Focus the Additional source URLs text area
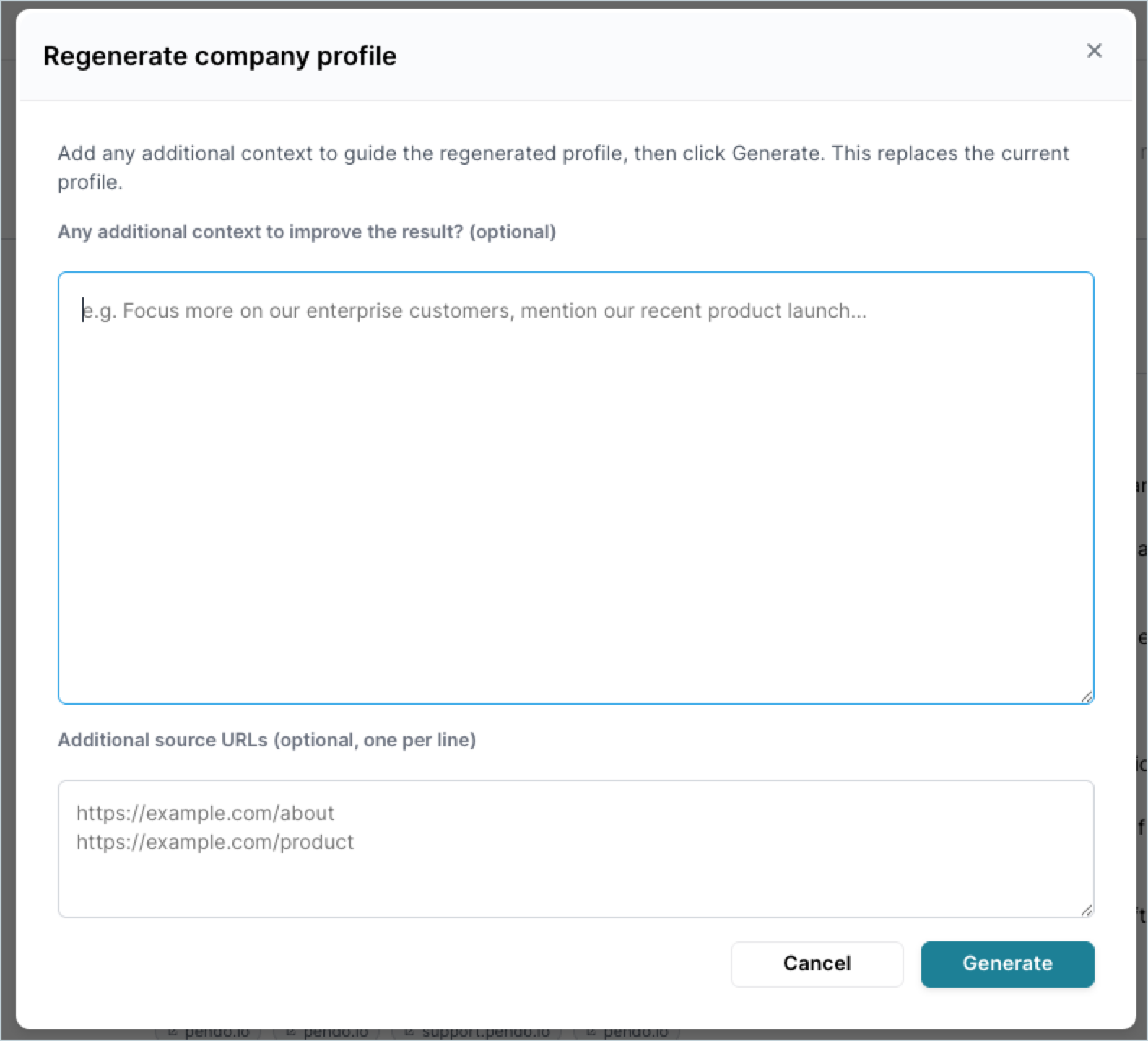Viewport: 1148px width, 1041px height. coord(575,849)
